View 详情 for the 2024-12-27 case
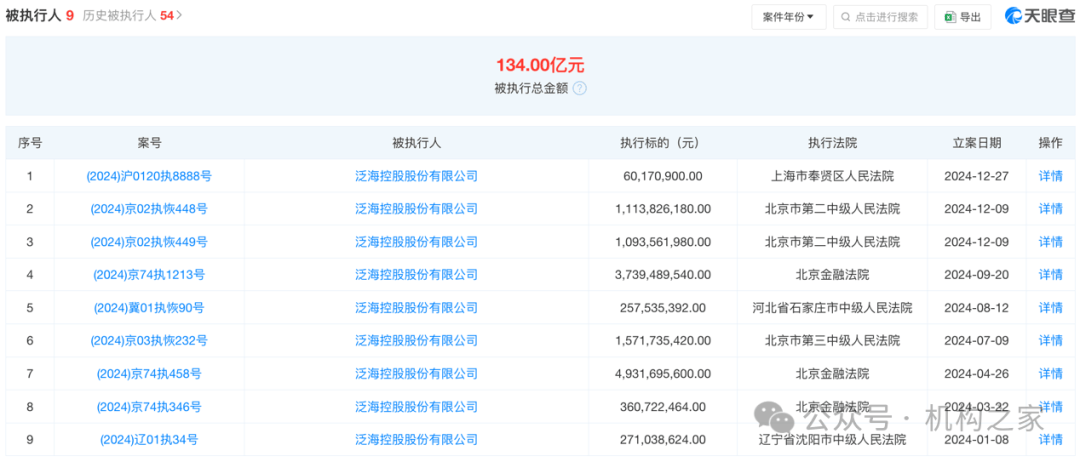Screen dimensions: 1080x462 1050,176
